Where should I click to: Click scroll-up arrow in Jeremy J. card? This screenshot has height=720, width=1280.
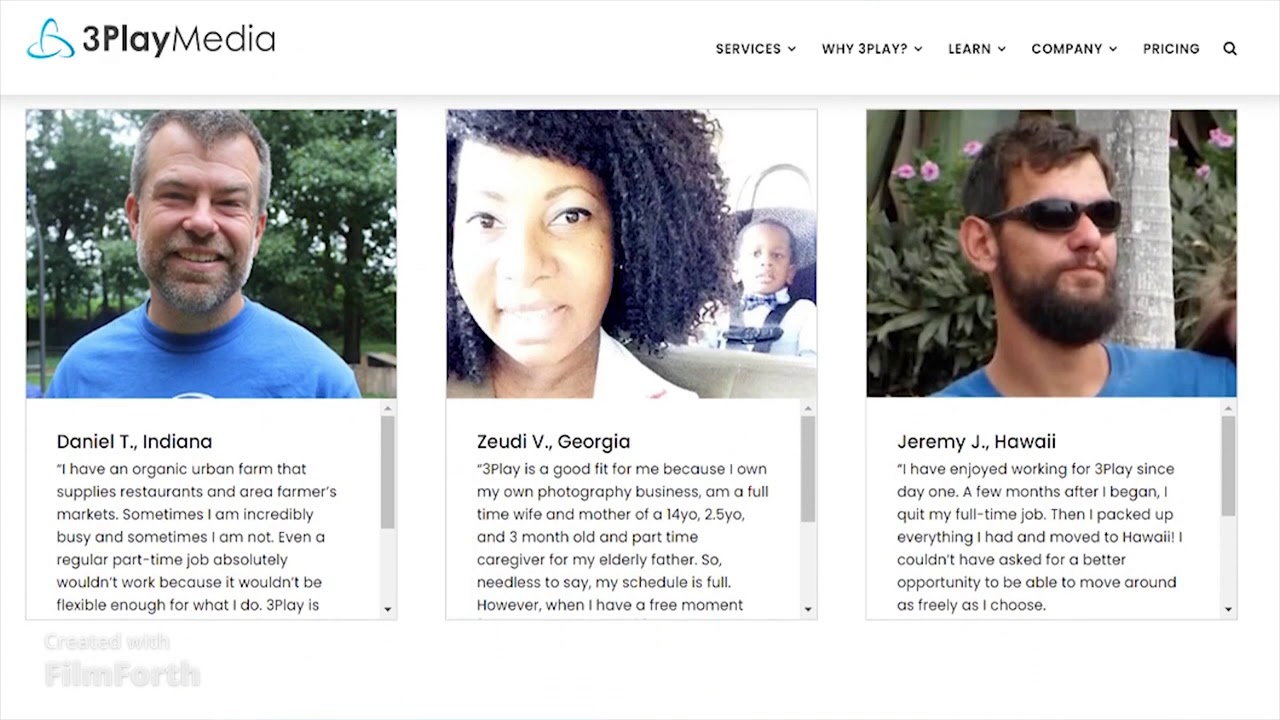tap(1228, 408)
